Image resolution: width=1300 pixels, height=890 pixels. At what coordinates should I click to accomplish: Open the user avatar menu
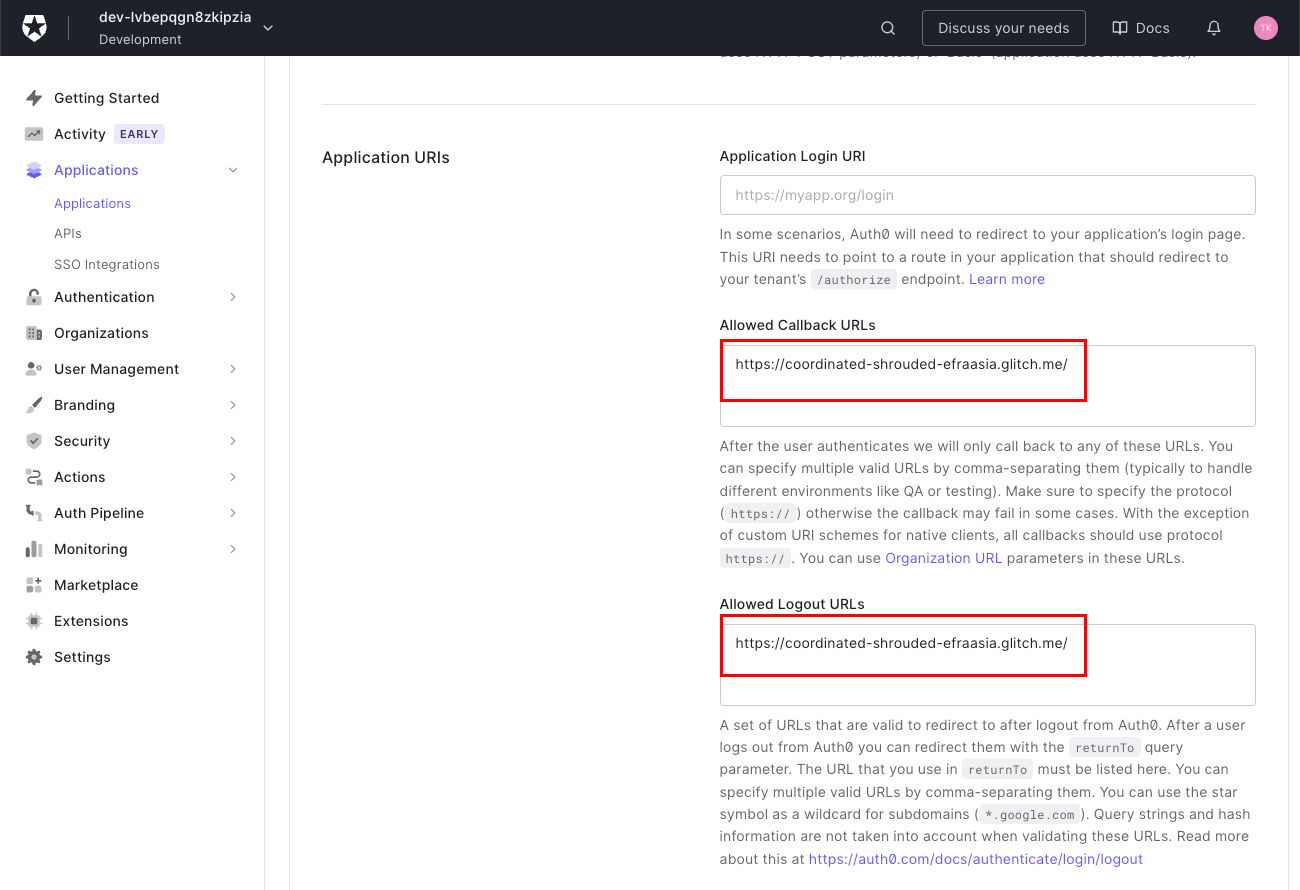coord(1265,28)
